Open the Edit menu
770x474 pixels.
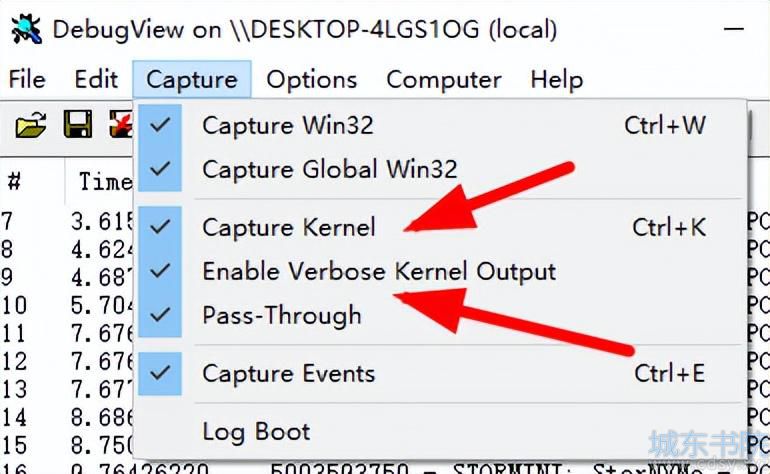(96, 80)
